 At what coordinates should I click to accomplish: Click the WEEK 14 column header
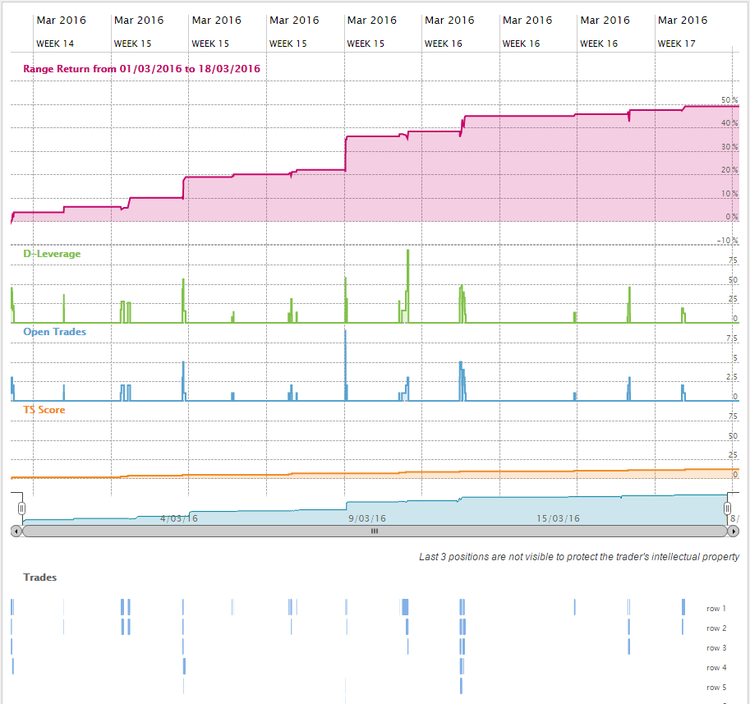(x=54, y=44)
